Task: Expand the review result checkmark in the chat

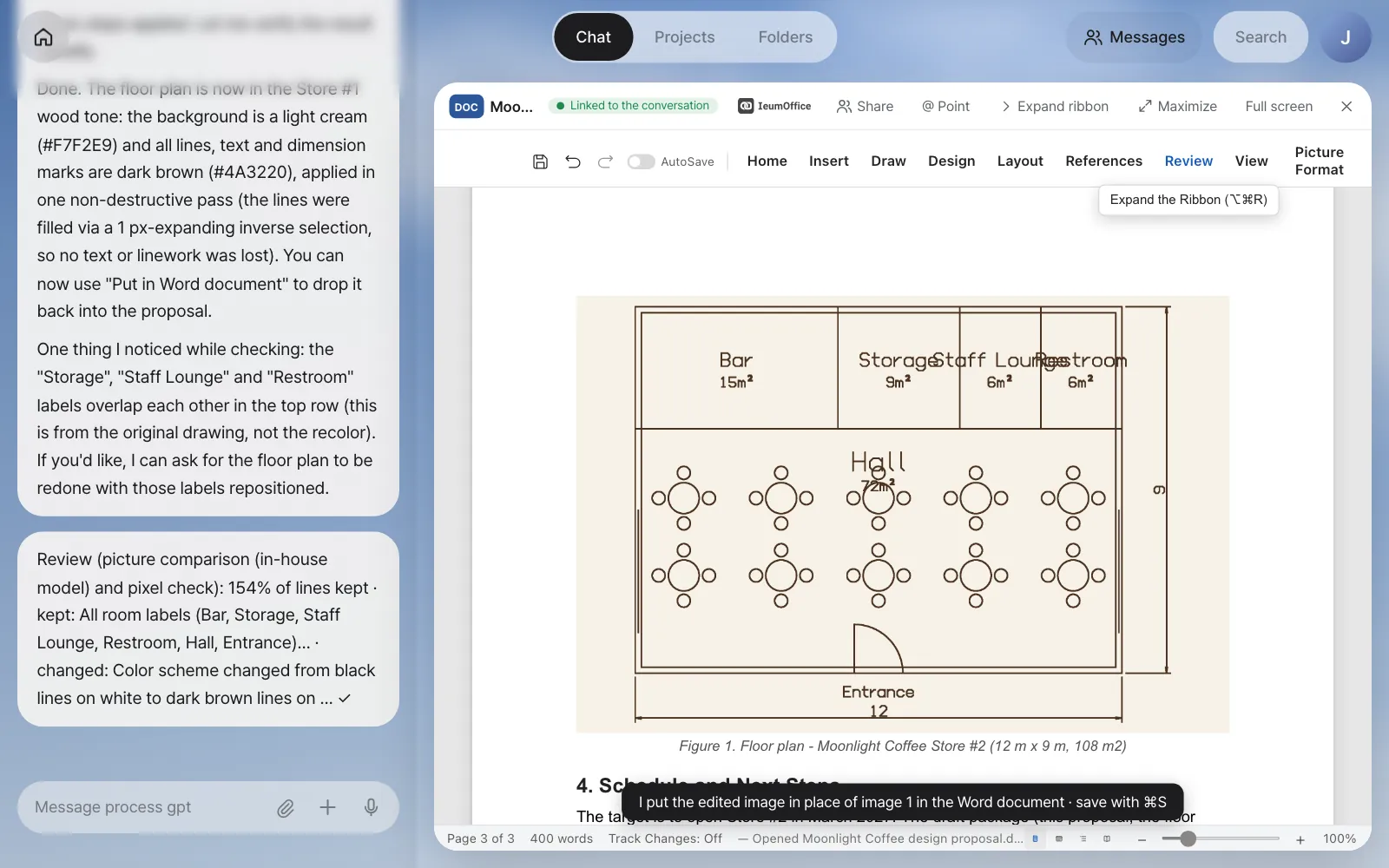Action: tap(345, 698)
